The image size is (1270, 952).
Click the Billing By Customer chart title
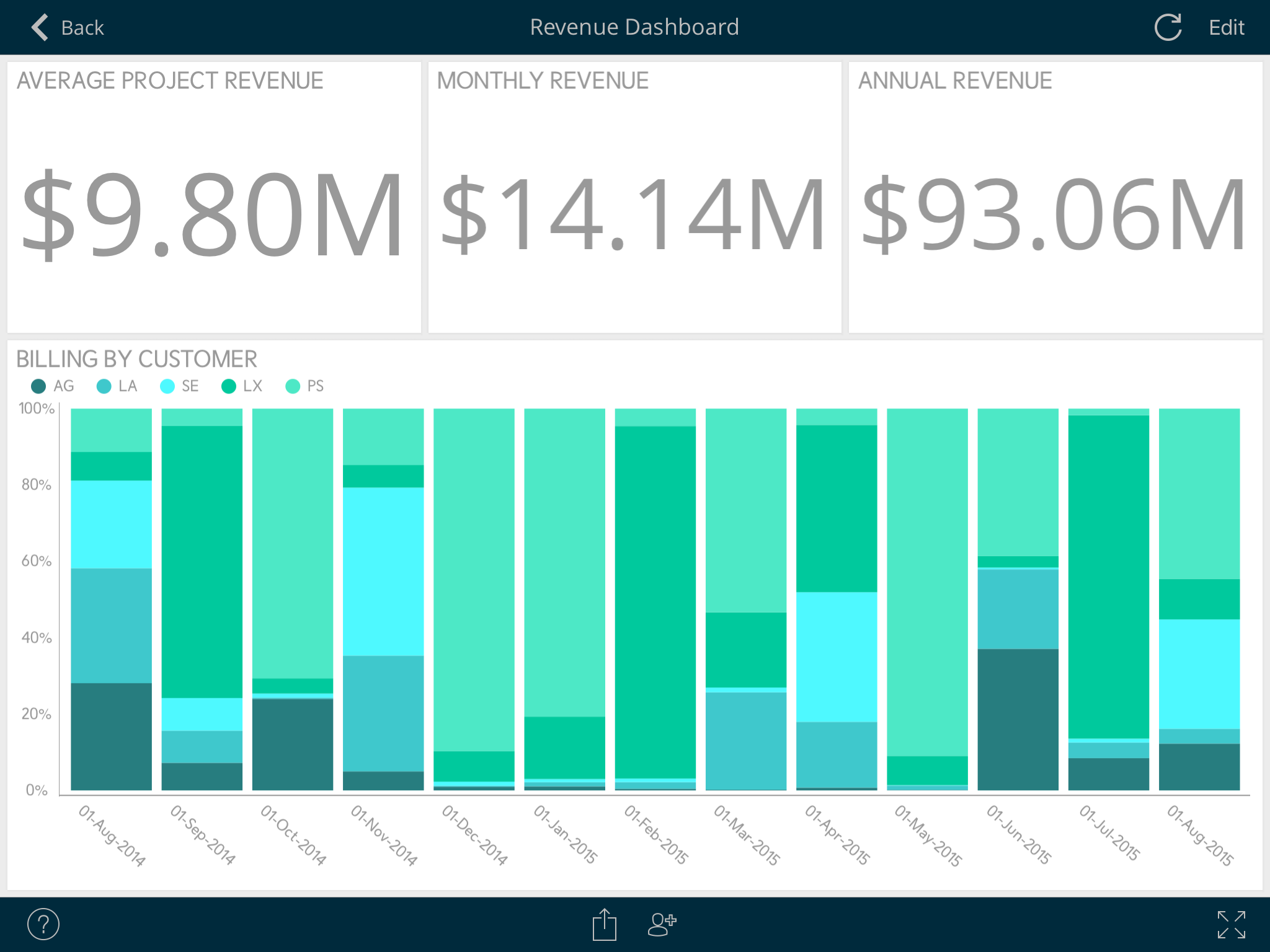click(x=136, y=359)
